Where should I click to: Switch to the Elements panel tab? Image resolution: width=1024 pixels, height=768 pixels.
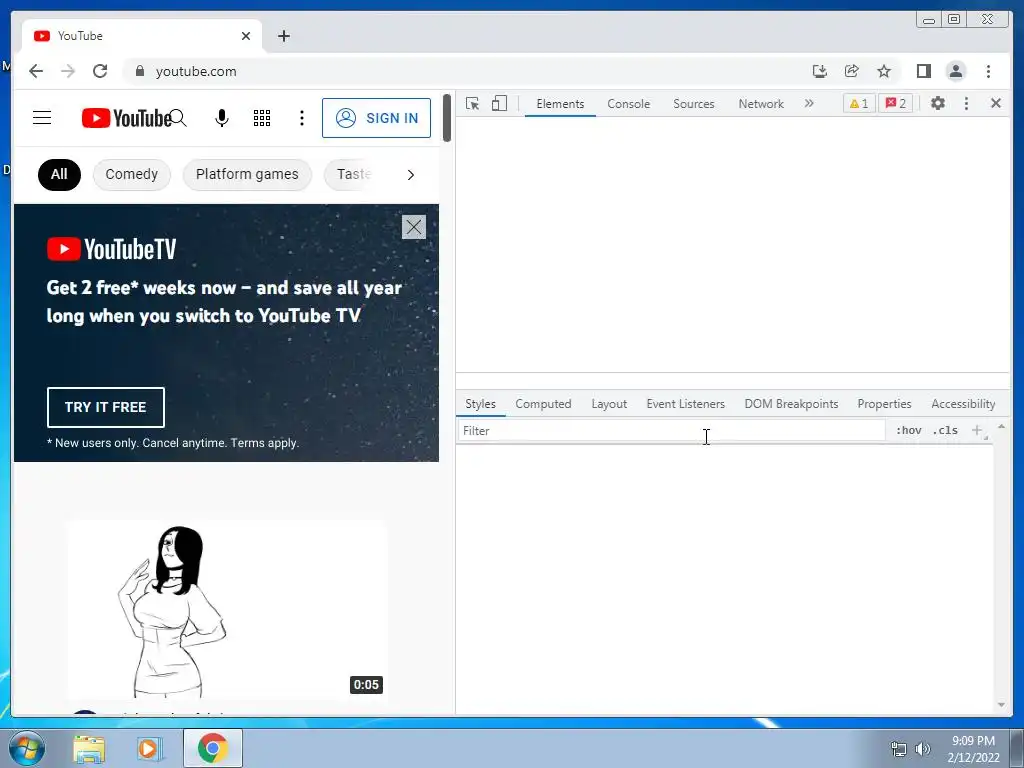560,104
